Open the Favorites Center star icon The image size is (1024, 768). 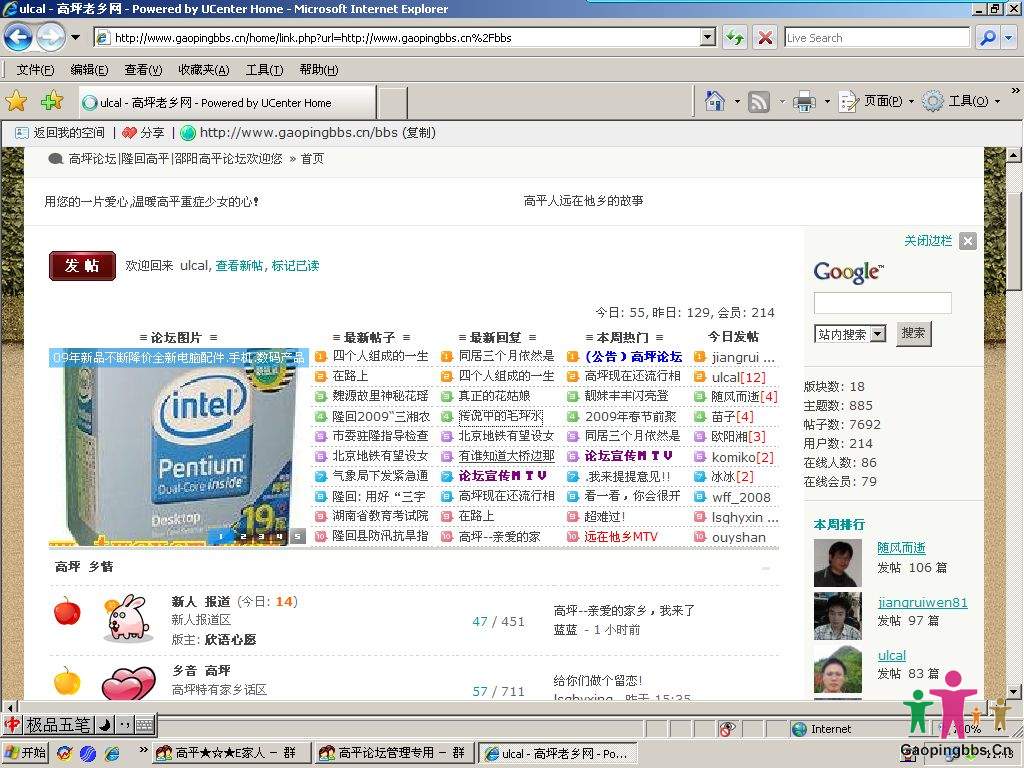click(x=17, y=101)
